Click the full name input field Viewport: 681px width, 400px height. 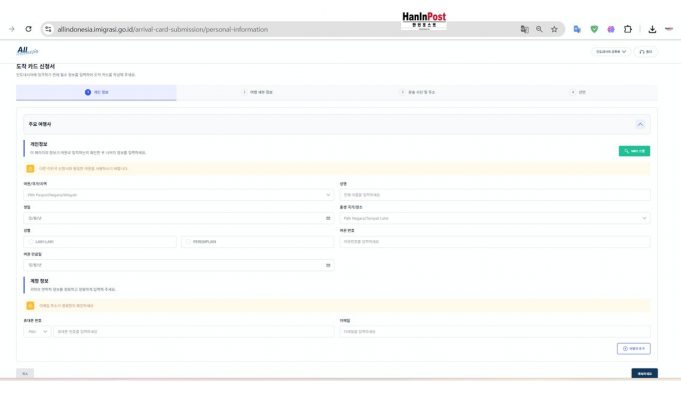[x=494, y=194]
